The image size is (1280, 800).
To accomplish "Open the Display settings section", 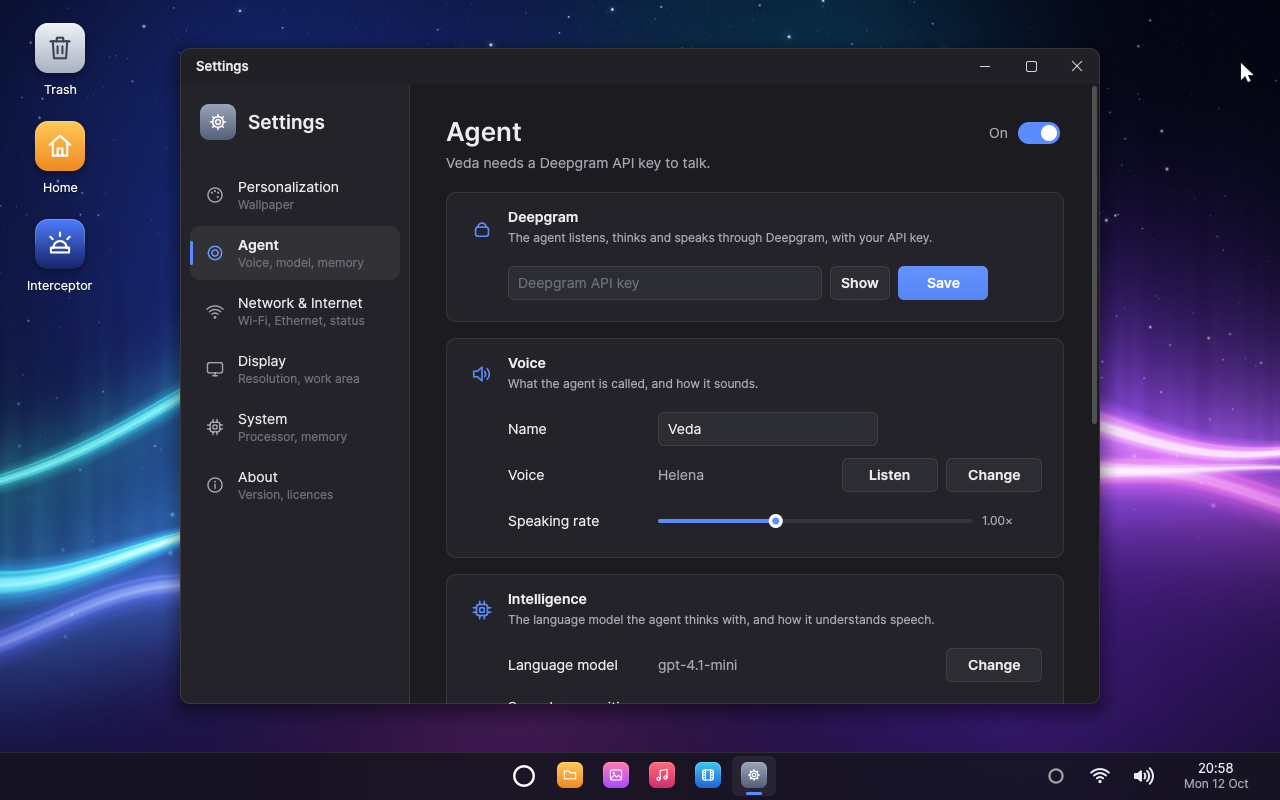I will 295,369.
